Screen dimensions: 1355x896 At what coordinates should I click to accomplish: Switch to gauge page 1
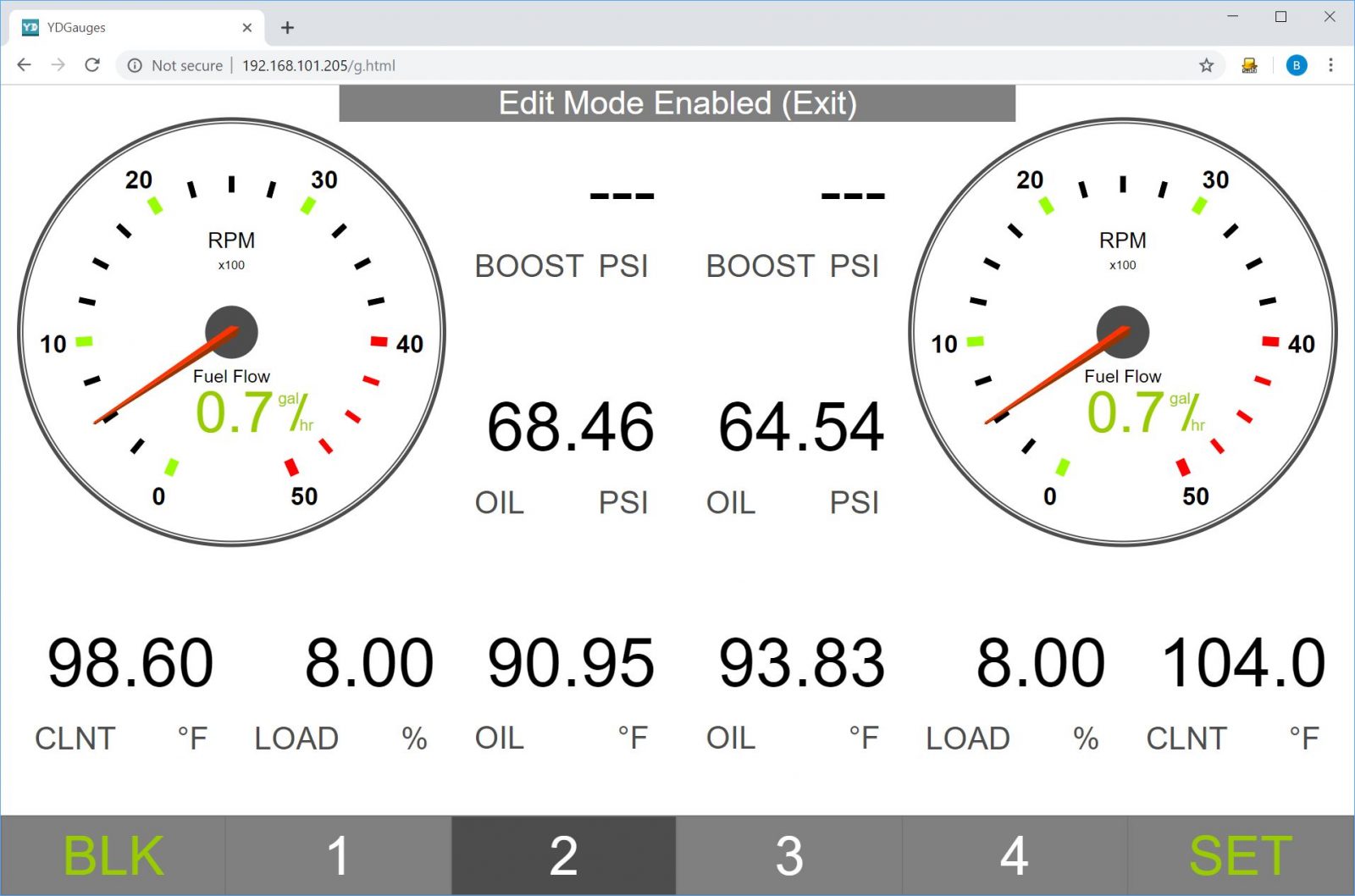coord(338,855)
